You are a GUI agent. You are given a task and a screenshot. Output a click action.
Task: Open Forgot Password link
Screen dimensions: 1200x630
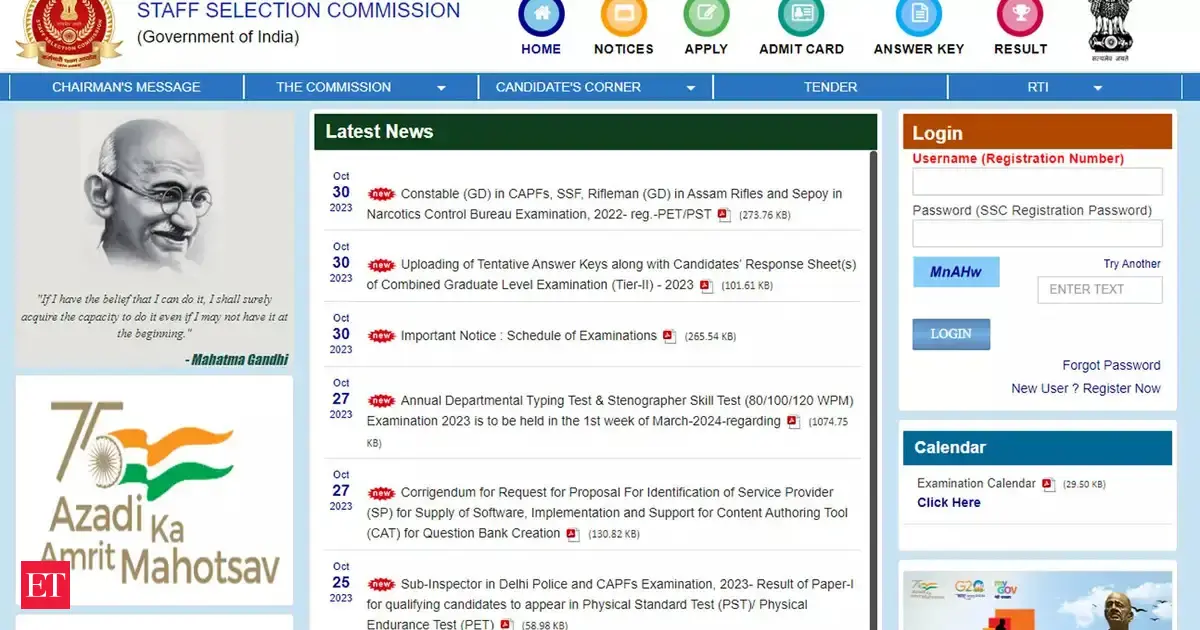click(1111, 365)
